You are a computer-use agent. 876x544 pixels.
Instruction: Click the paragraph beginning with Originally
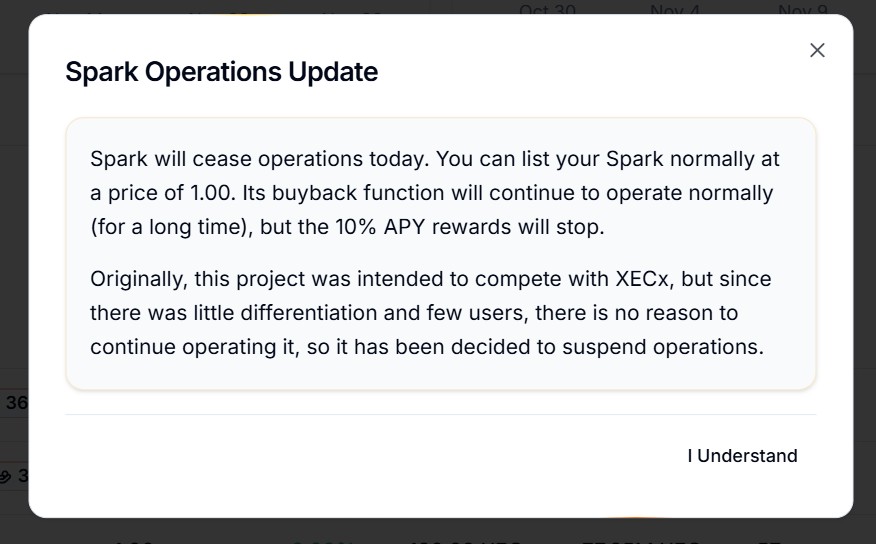(430, 313)
